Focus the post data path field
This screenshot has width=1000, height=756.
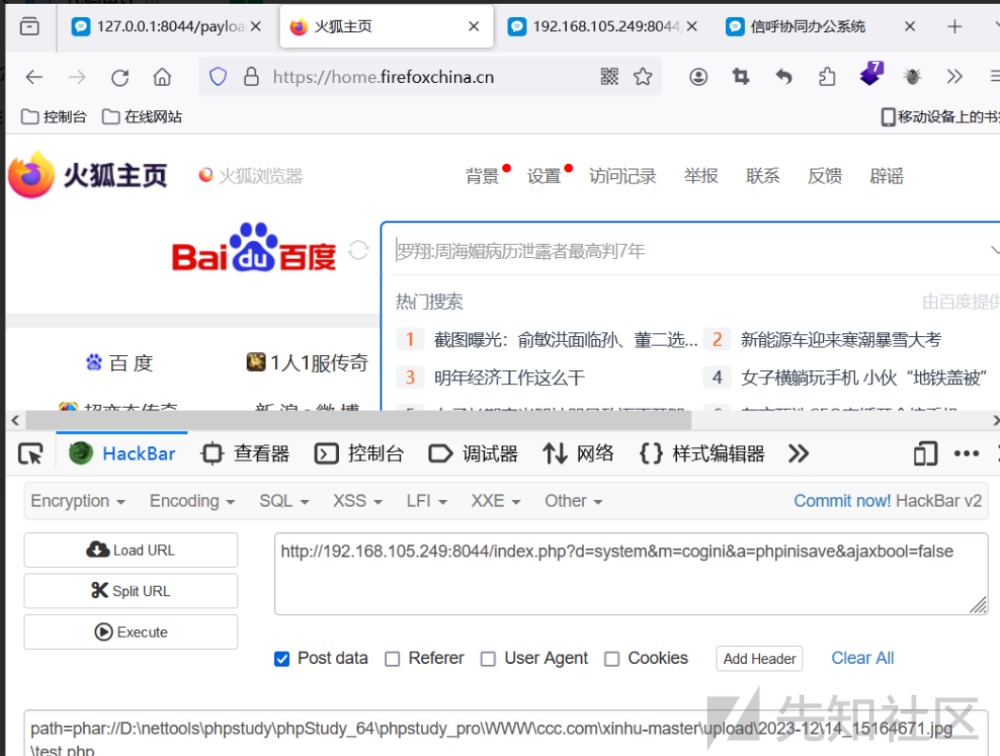[506, 734]
